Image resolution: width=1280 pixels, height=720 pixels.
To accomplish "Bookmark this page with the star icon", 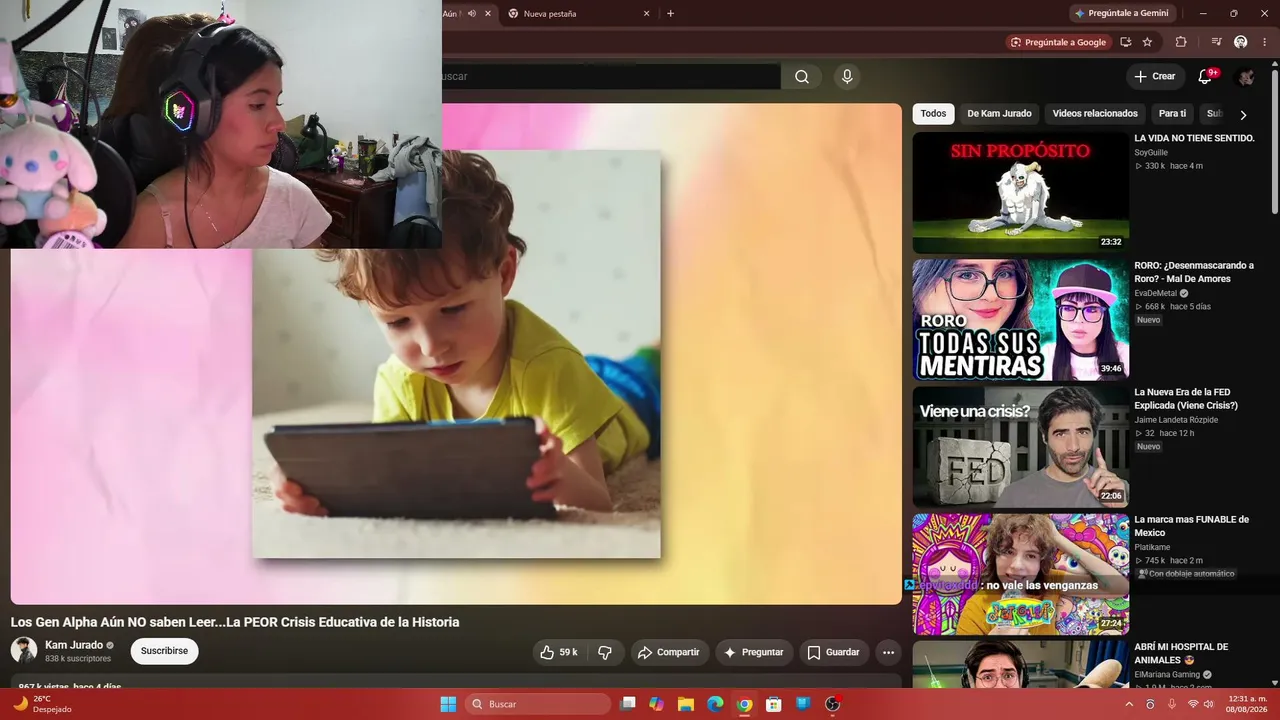I will [1147, 42].
